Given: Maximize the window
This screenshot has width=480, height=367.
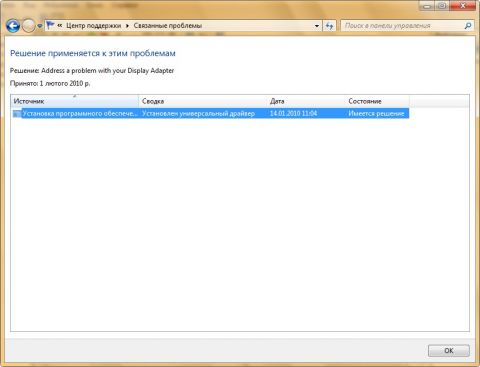Looking at the screenshot, I should tap(442, 6).
